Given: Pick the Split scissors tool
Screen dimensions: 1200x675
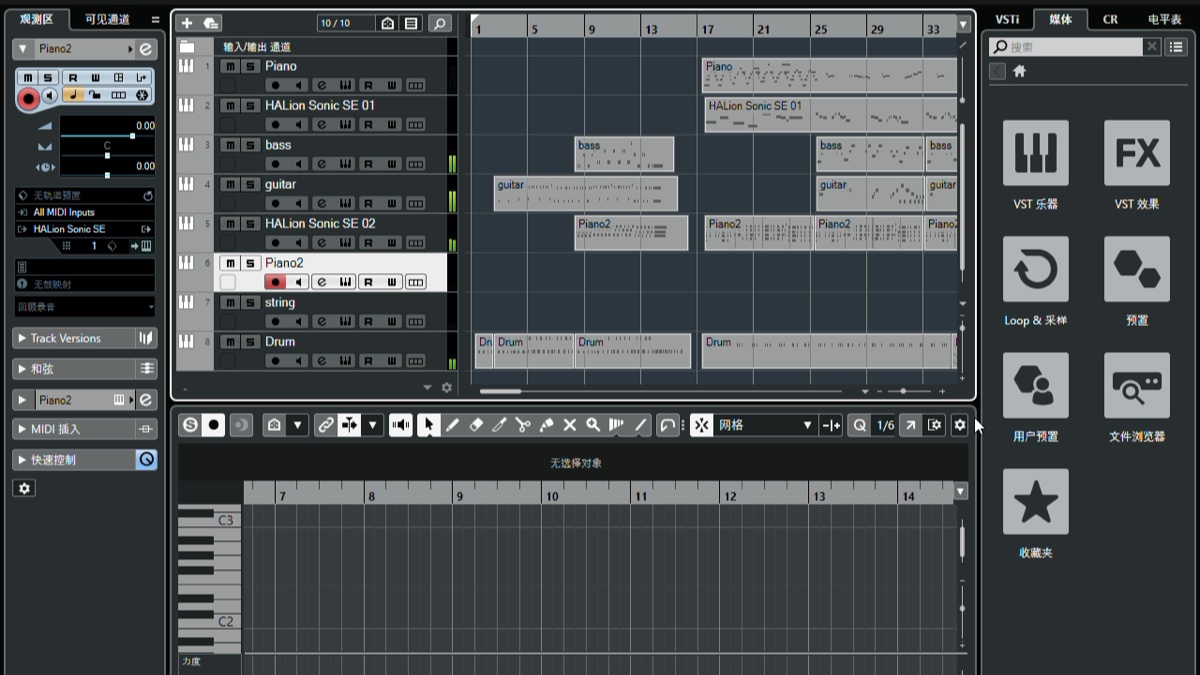Looking at the screenshot, I should click(522, 425).
